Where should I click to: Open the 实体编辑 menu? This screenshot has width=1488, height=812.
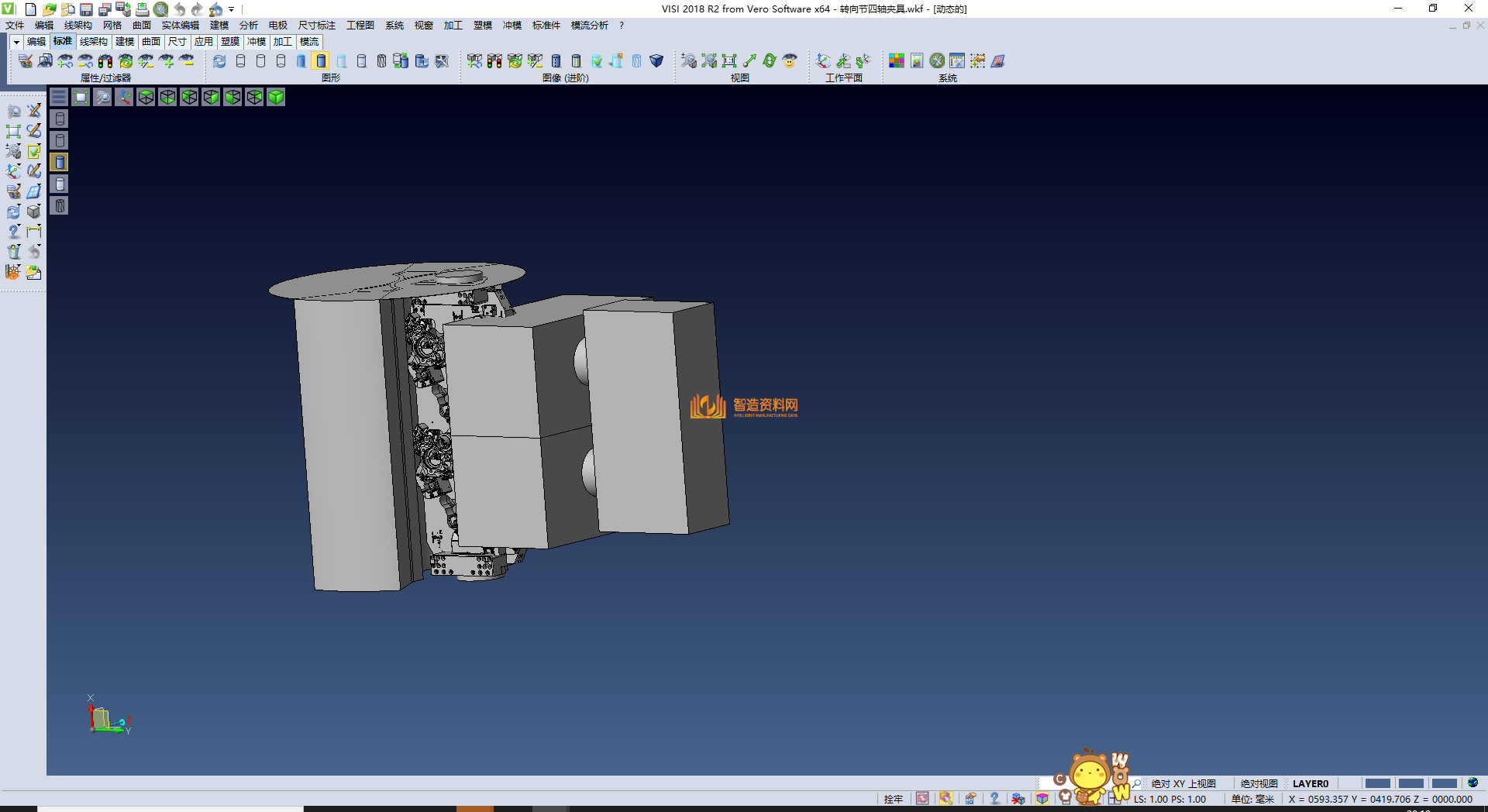pyautogui.click(x=180, y=26)
